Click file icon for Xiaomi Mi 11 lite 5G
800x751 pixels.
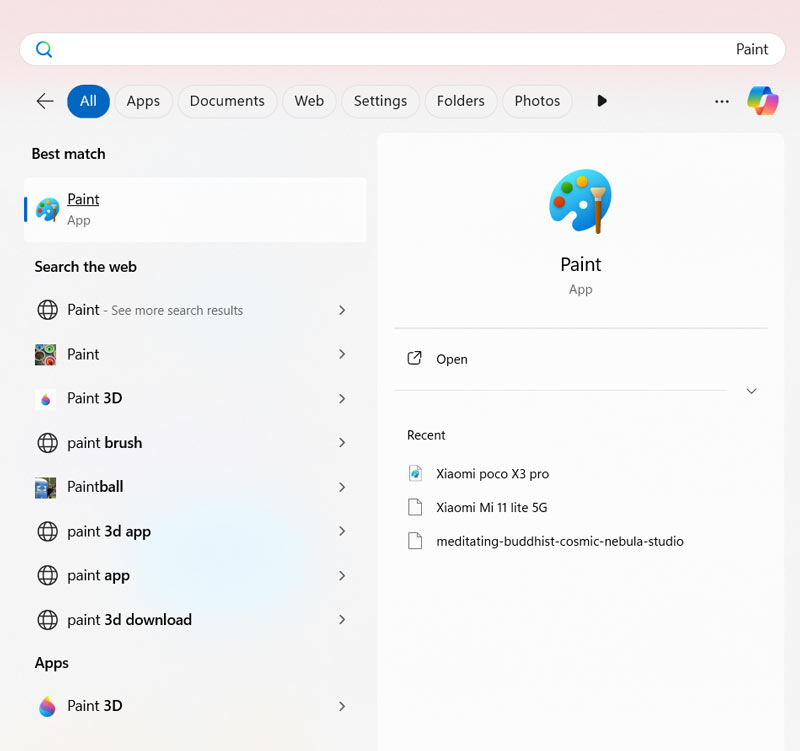point(415,507)
